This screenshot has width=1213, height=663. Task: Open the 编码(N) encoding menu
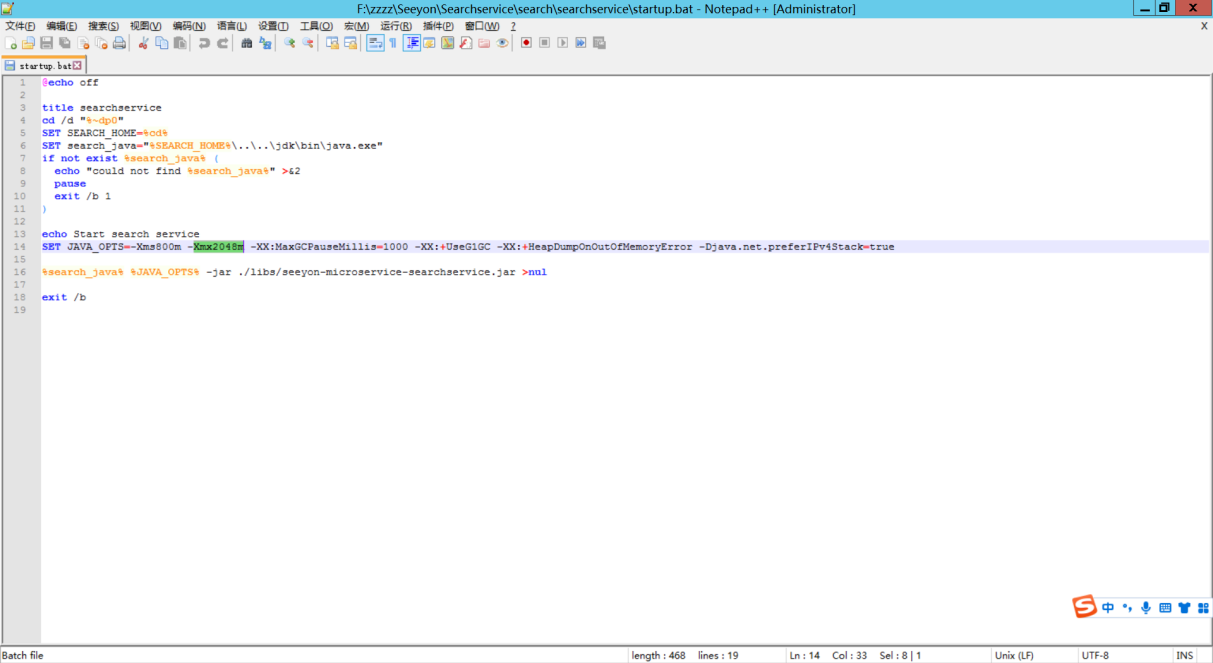click(189, 26)
